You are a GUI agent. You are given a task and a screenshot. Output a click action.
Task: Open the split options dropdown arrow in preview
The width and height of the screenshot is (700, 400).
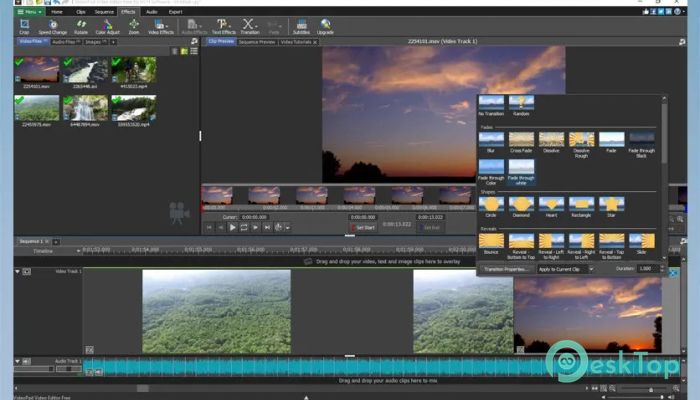(x=288, y=228)
